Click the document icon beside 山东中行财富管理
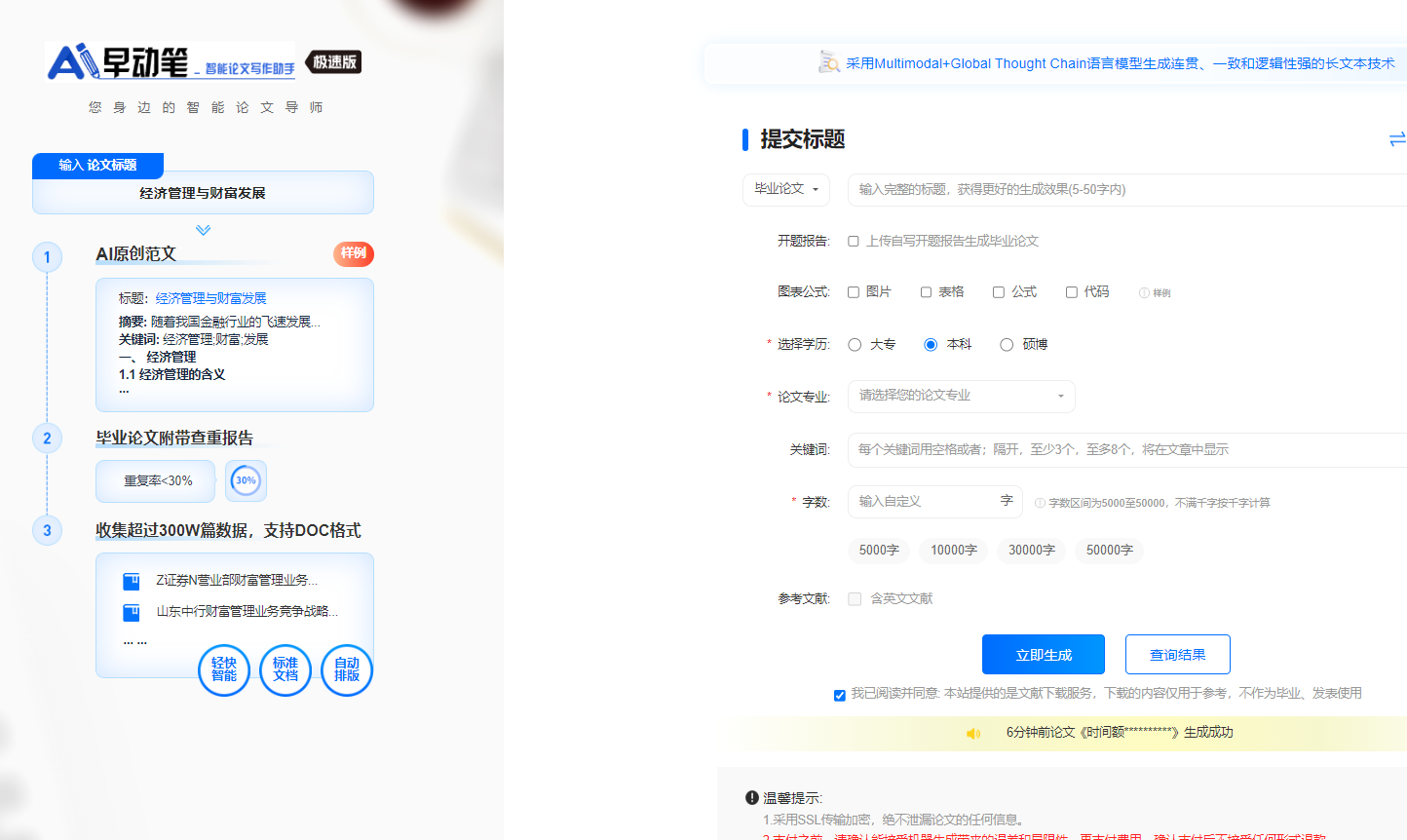This screenshot has height=840, width=1407. point(132,613)
